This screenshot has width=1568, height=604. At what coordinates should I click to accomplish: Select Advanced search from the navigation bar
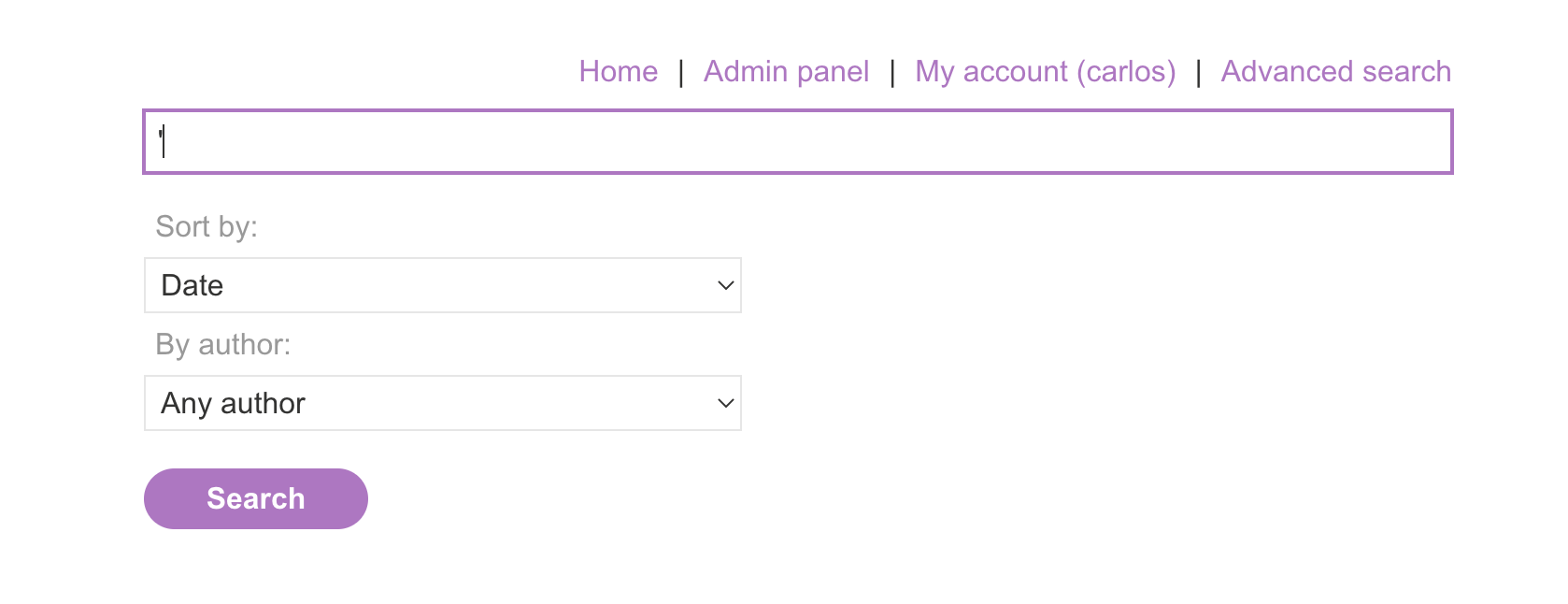[x=1335, y=71]
